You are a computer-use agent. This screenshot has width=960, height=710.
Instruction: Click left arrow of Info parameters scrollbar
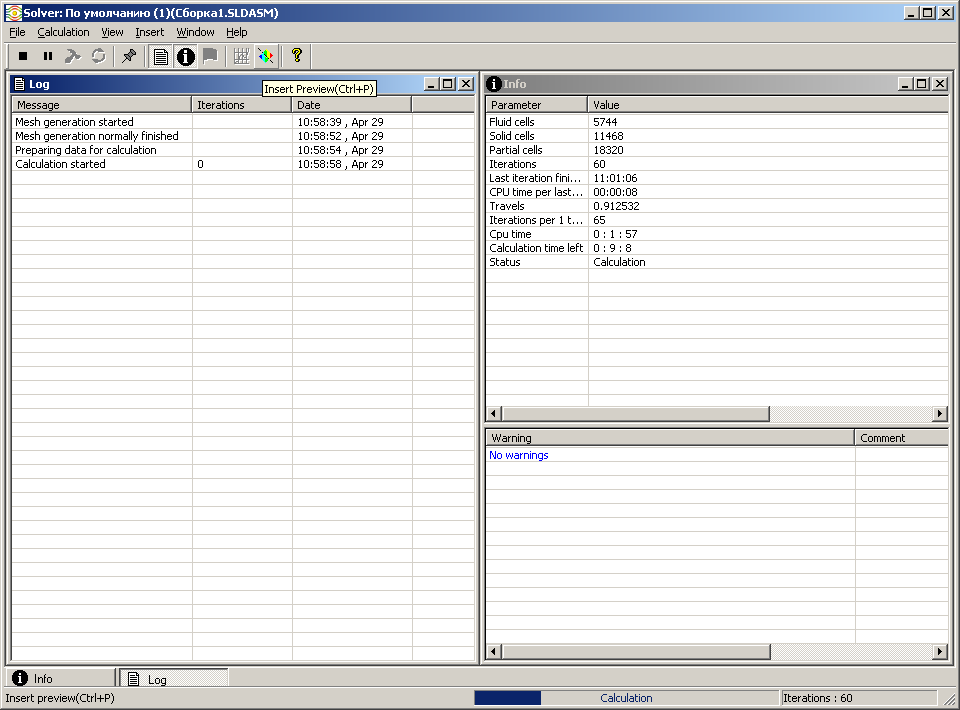click(x=493, y=414)
